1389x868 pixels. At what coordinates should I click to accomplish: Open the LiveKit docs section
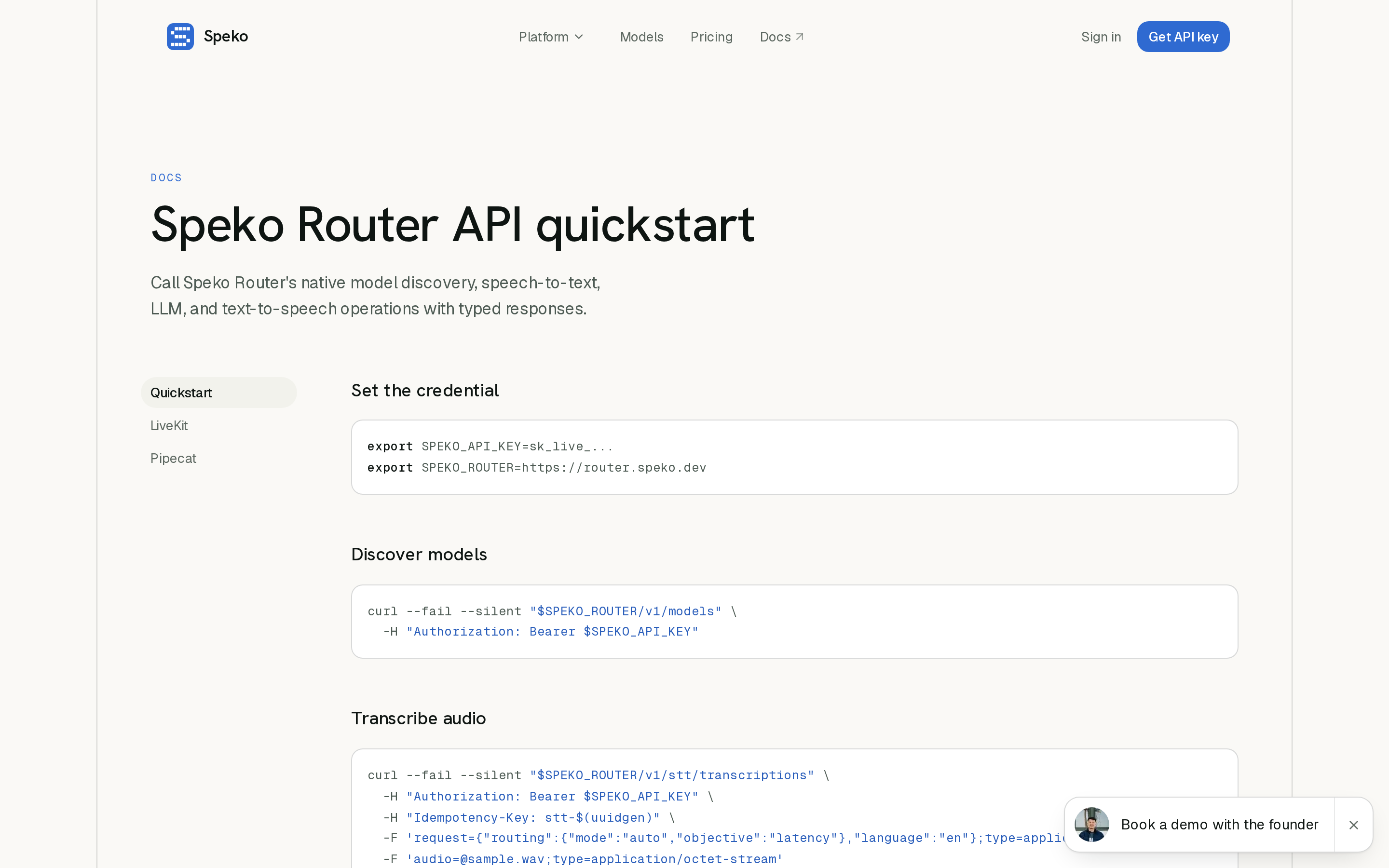point(169,425)
